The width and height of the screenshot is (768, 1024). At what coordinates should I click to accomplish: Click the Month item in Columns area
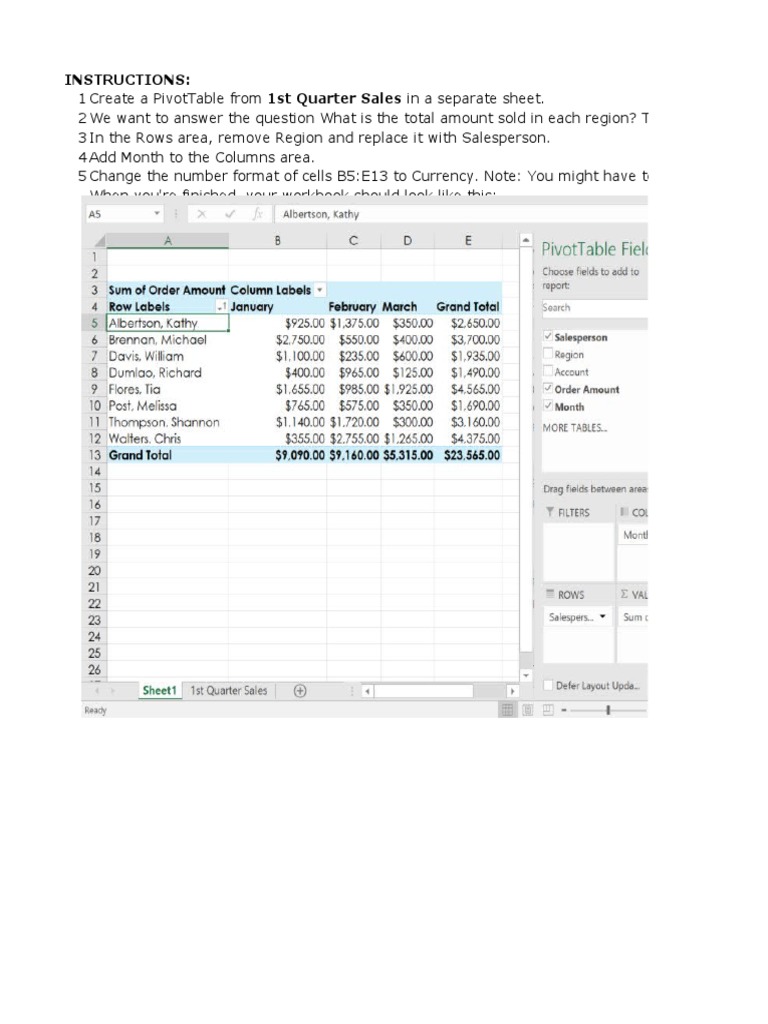tap(633, 535)
